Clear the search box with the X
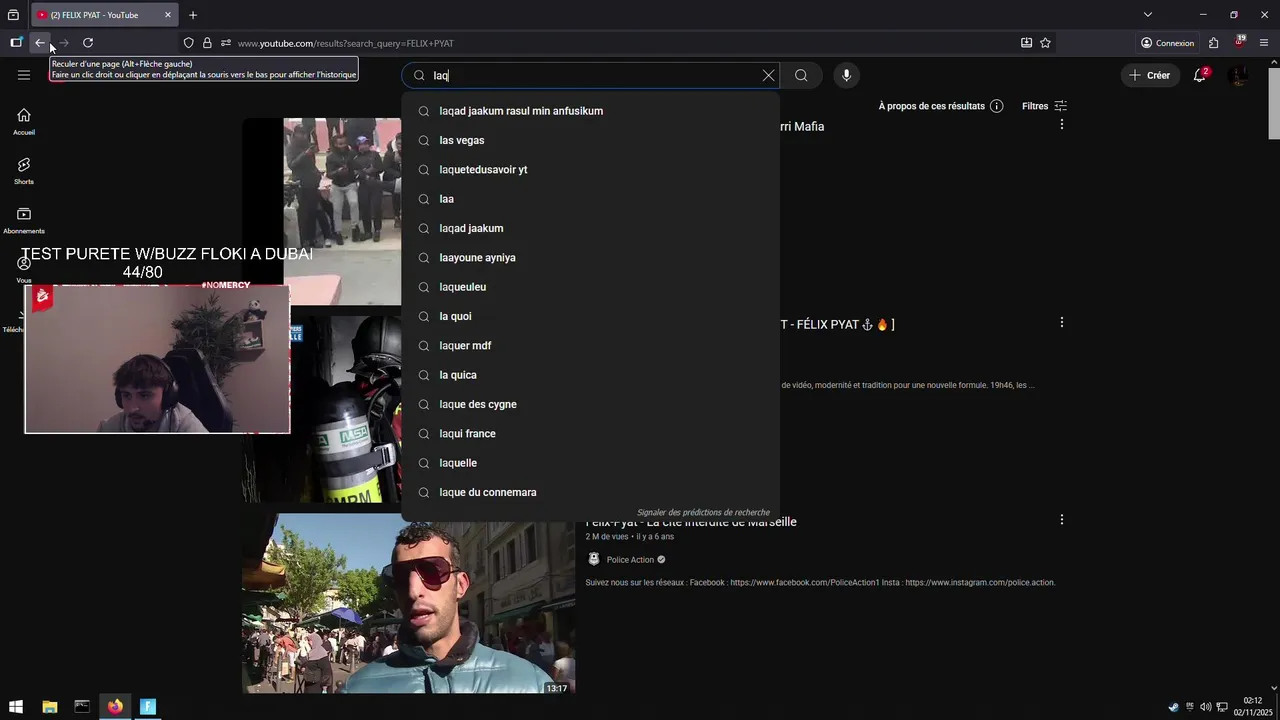Image resolution: width=1280 pixels, height=720 pixels. point(768,75)
